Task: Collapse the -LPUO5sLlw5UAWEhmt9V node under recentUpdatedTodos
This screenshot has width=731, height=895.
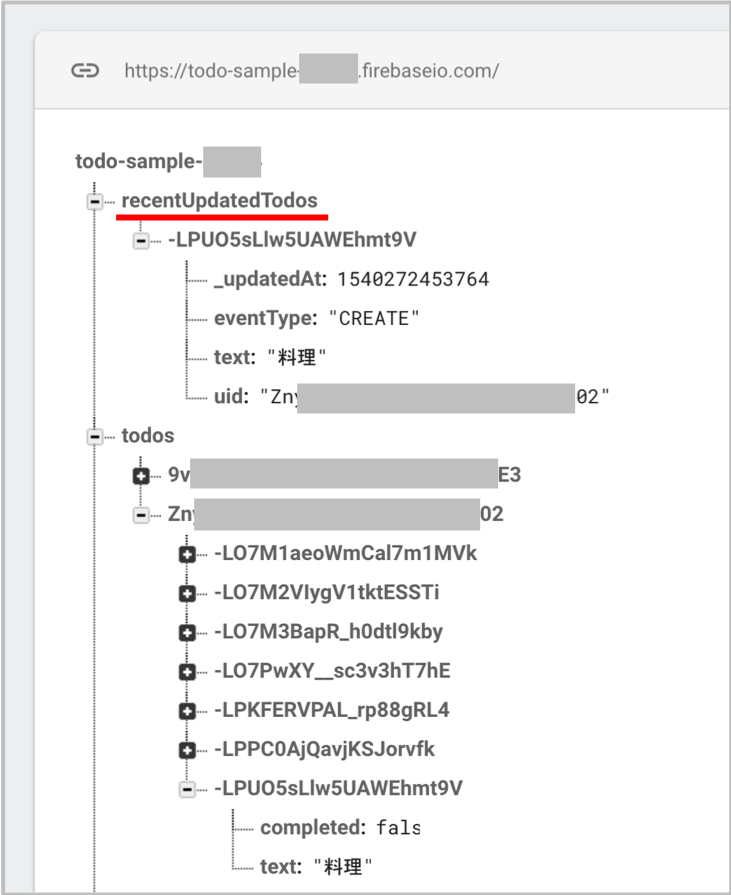Action: (141, 240)
